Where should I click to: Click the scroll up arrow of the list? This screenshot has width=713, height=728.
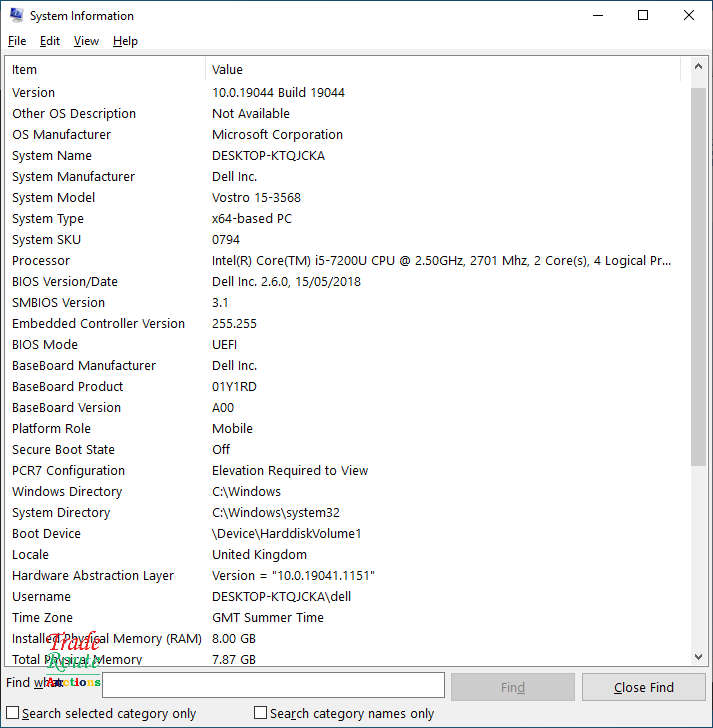tap(698, 66)
